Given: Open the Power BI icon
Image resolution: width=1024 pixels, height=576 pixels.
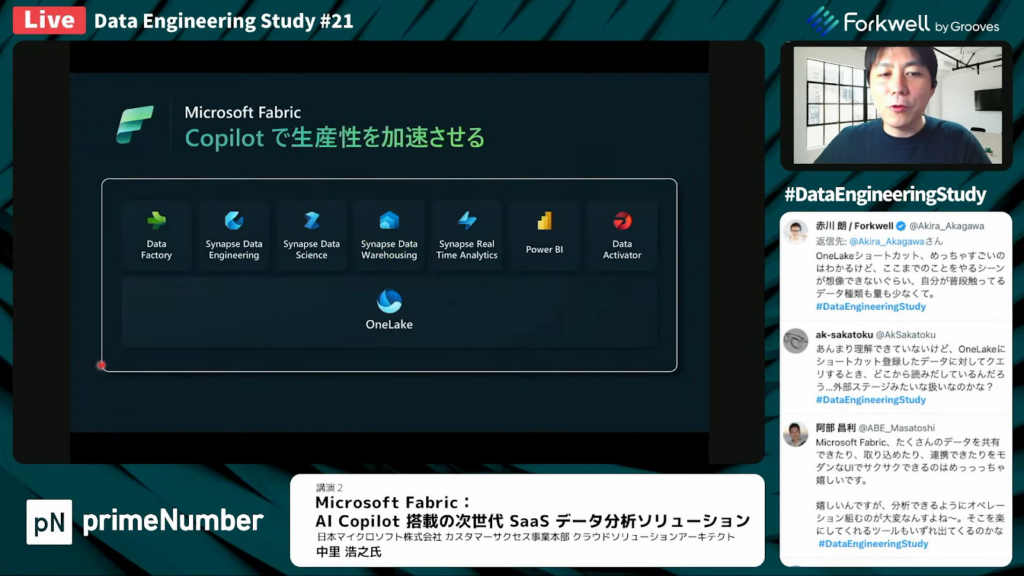Looking at the screenshot, I should point(544,222).
